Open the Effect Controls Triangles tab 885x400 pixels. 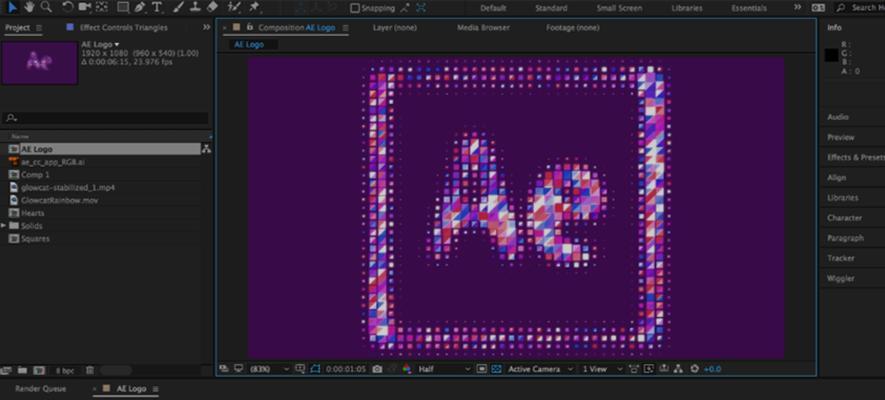(124, 28)
